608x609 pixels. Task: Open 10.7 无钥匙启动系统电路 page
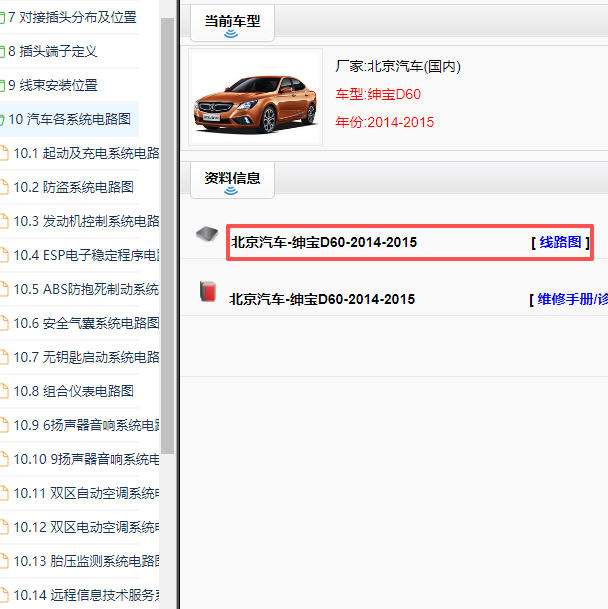click(x=86, y=357)
